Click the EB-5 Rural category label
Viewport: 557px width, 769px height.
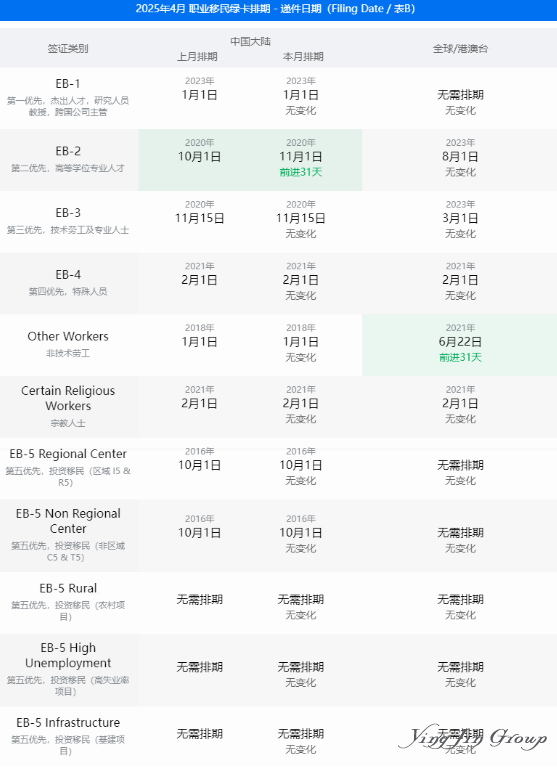pos(68,588)
